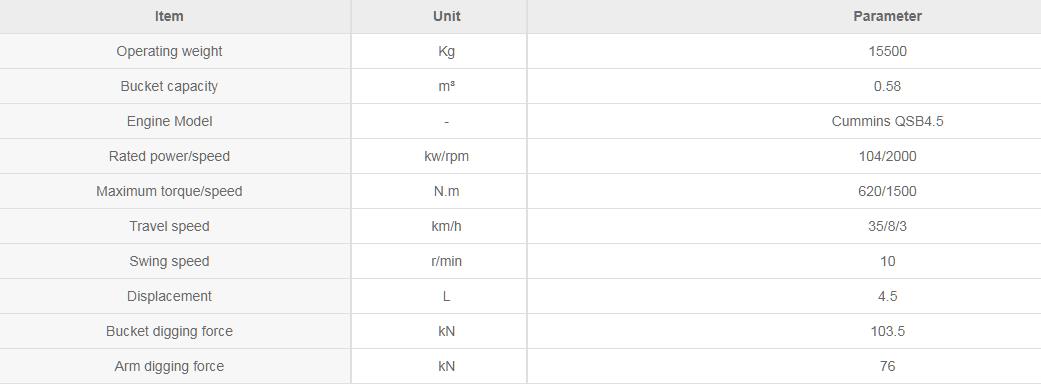This screenshot has height=385, width=1041.
Task: Click the Maximum torque/speed label
Action: (169, 191)
